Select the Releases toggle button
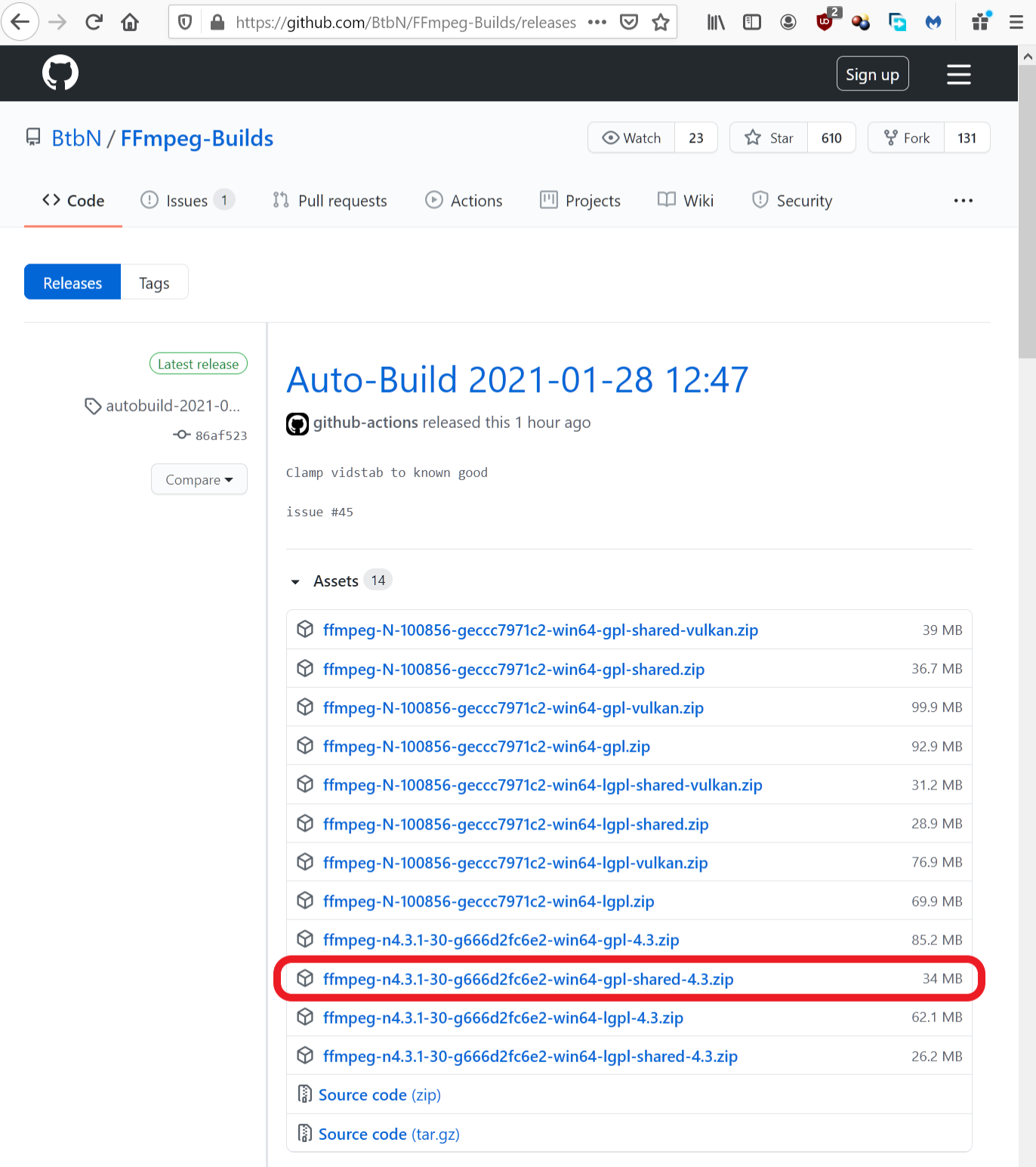Image resolution: width=1036 pixels, height=1167 pixels. [72, 282]
